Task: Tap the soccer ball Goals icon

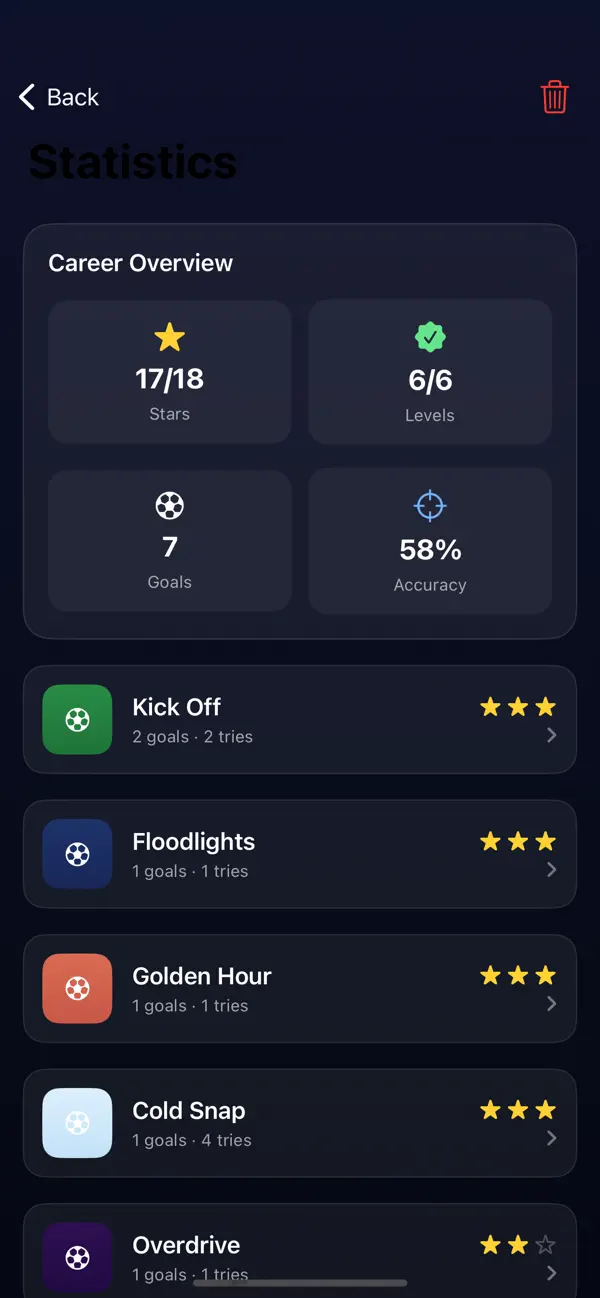Action: (170, 506)
